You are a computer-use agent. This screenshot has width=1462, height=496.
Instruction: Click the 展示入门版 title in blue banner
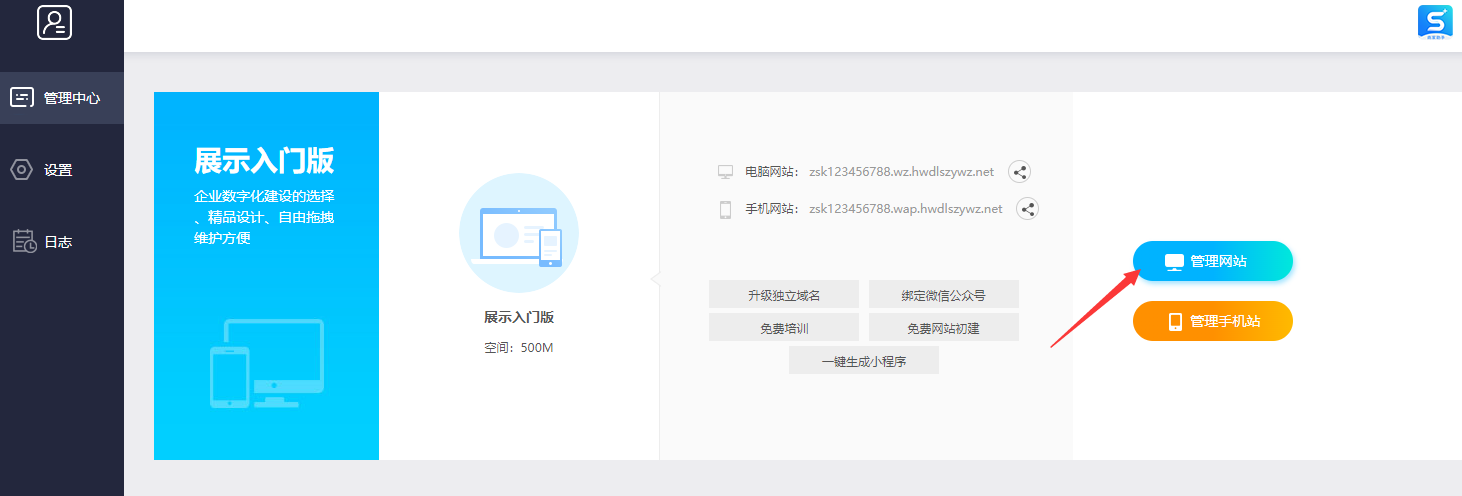264,161
